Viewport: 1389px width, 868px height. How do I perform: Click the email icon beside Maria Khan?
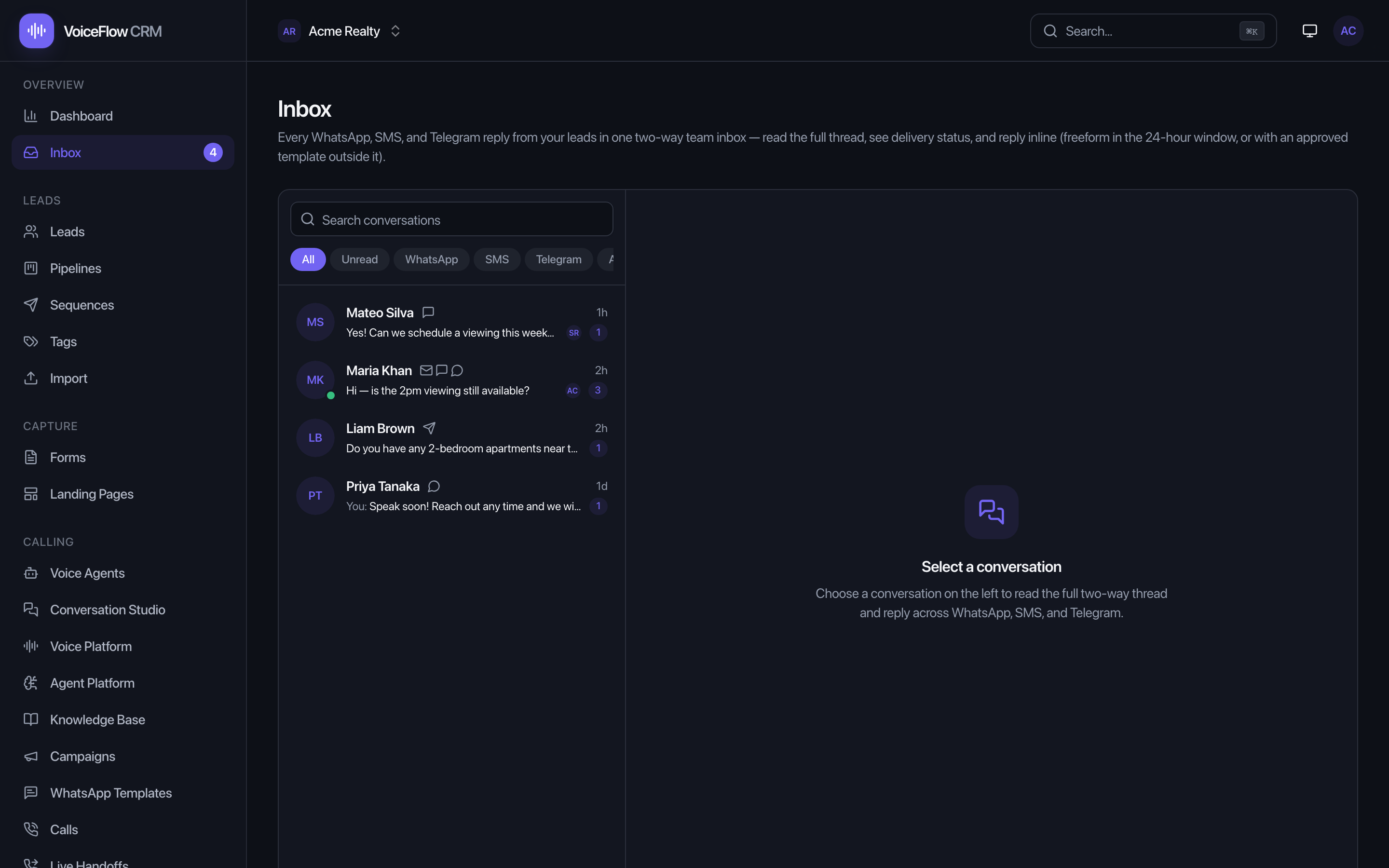click(x=426, y=370)
